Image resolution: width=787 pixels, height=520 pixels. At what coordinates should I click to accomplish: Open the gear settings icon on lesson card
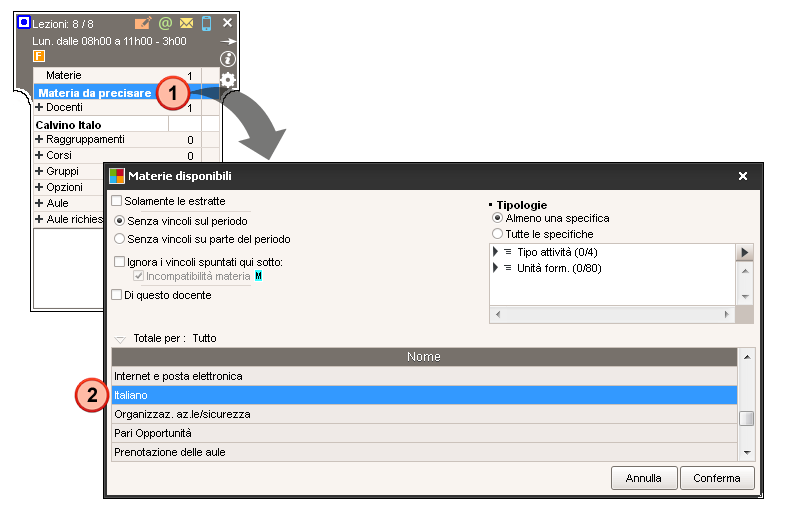[x=228, y=79]
